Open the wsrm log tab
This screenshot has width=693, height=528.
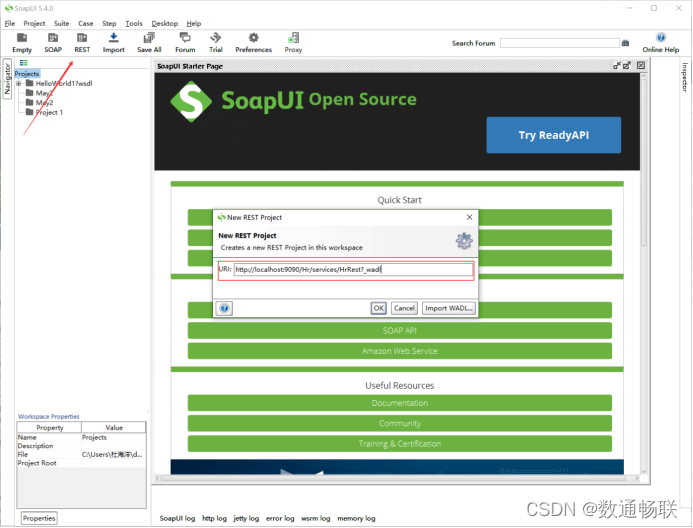316,518
